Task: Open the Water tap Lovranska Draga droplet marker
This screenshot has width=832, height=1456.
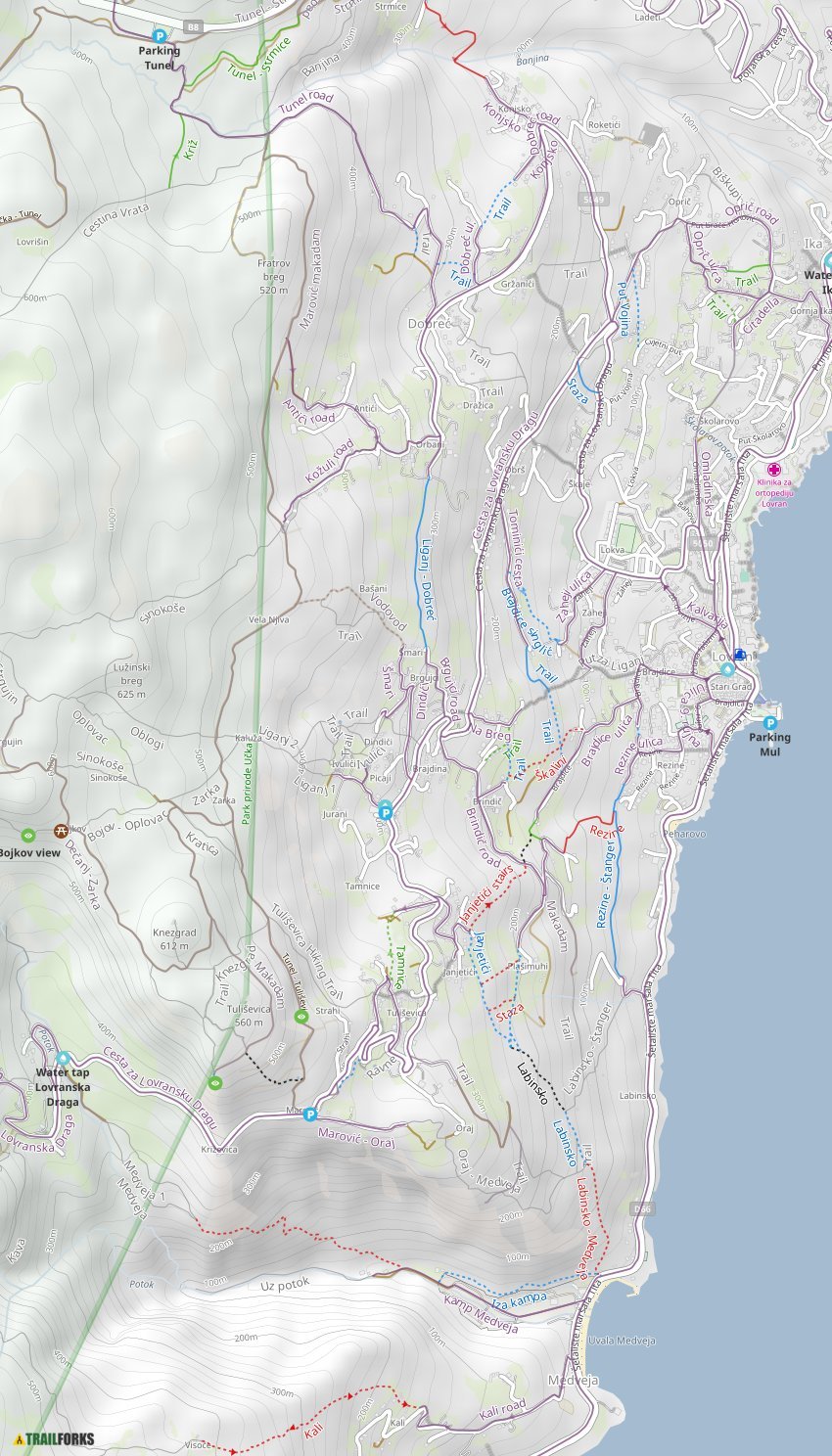Action: click(64, 1058)
